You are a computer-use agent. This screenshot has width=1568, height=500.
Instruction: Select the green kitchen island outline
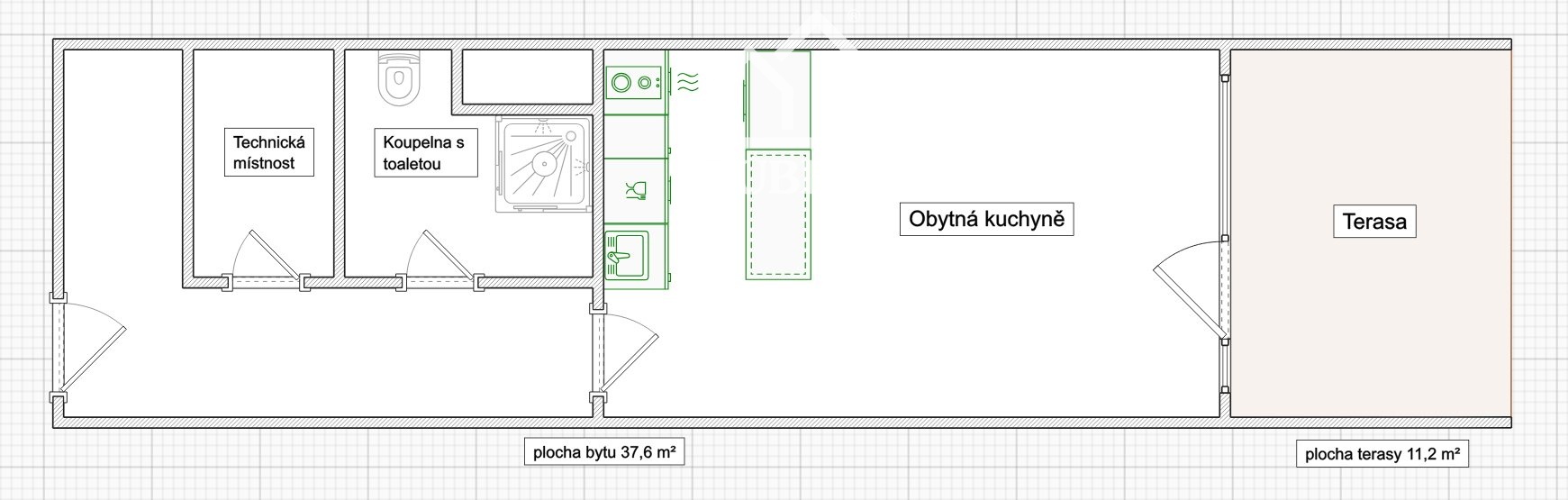coord(777,163)
